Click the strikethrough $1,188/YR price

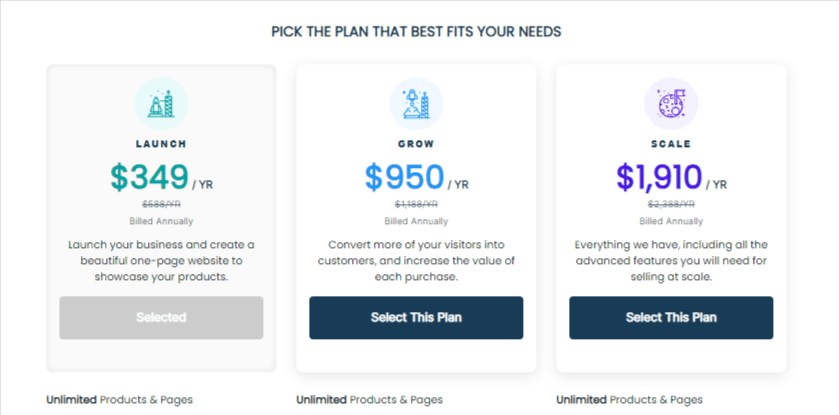(x=416, y=204)
